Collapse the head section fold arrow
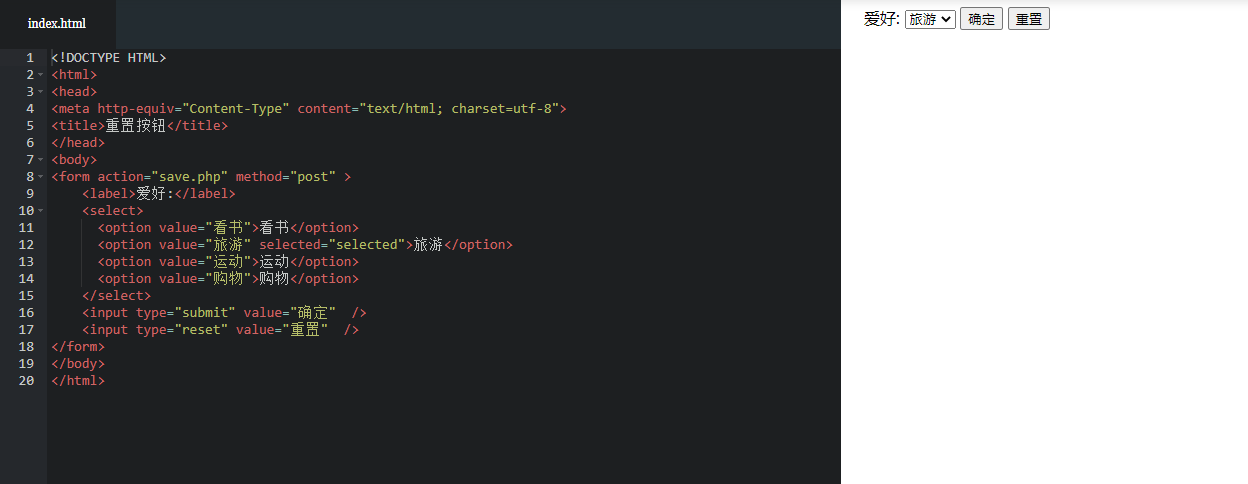This screenshot has width=1248, height=484. (40, 92)
